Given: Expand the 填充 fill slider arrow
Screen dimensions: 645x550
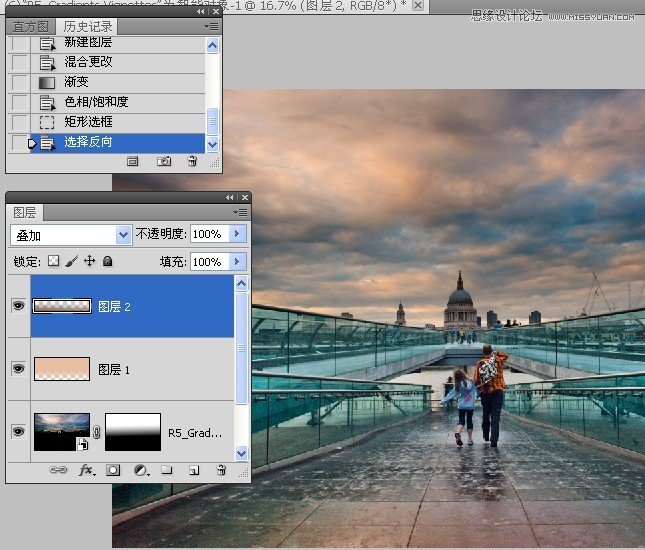Looking at the screenshot, I should tap(237, 261).
